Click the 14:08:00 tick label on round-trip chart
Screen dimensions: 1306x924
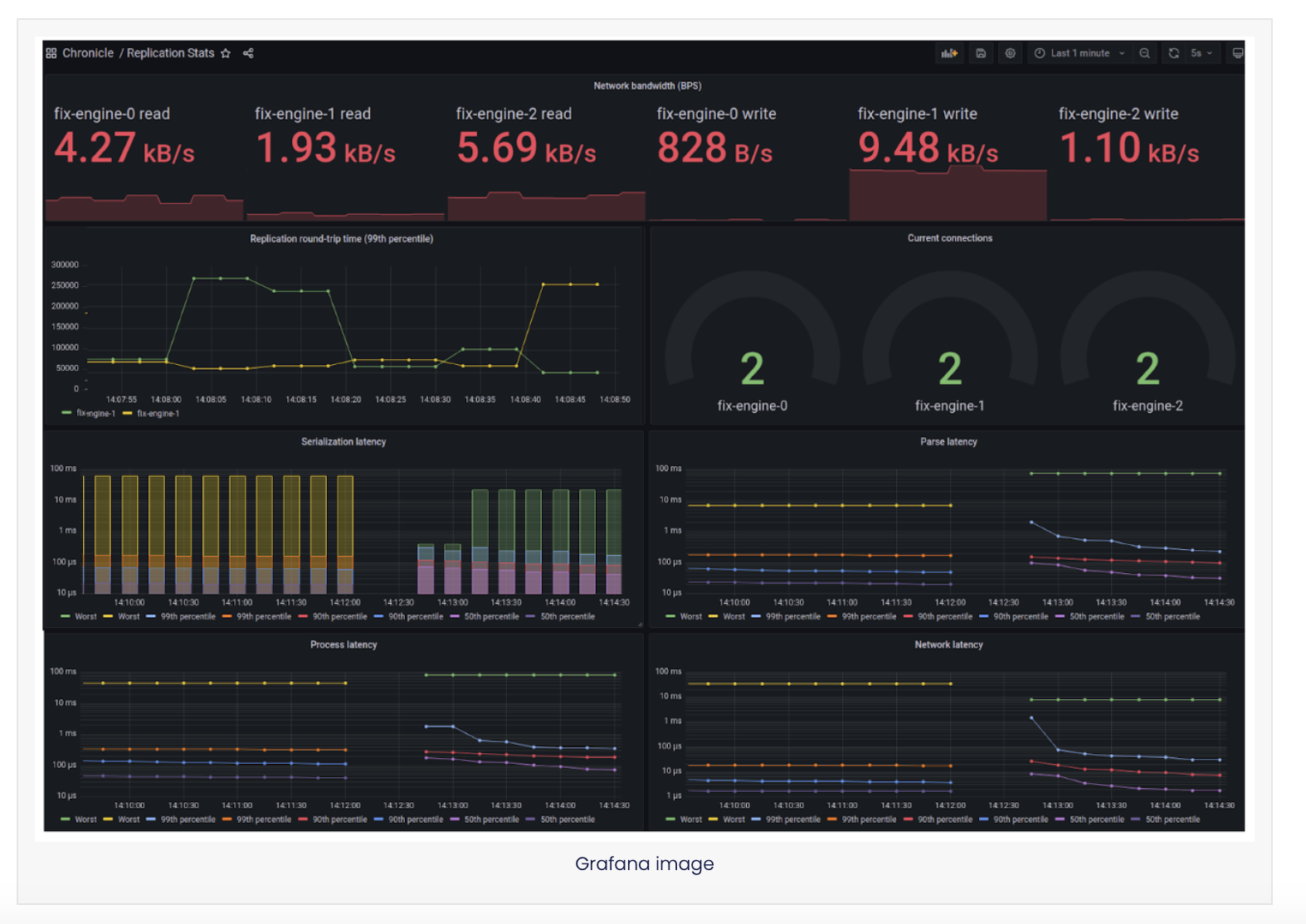[166, 400]
